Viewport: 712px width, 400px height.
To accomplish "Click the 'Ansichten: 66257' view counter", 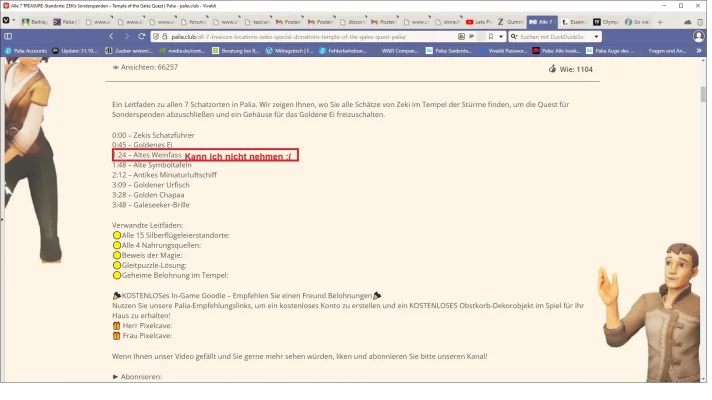I will coord(145,67).
